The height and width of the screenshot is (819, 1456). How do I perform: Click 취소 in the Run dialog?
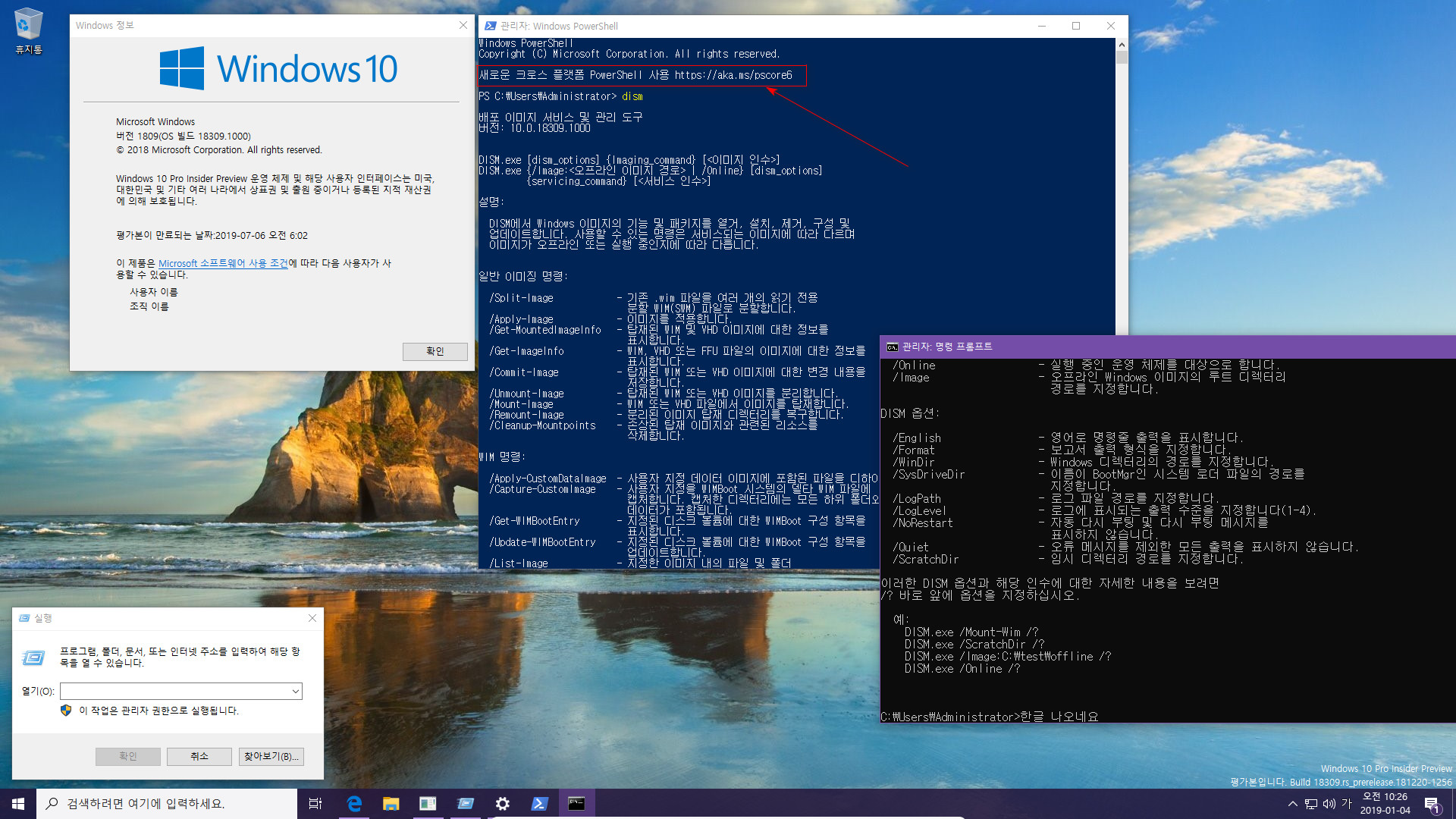click(x=199, y=756)
